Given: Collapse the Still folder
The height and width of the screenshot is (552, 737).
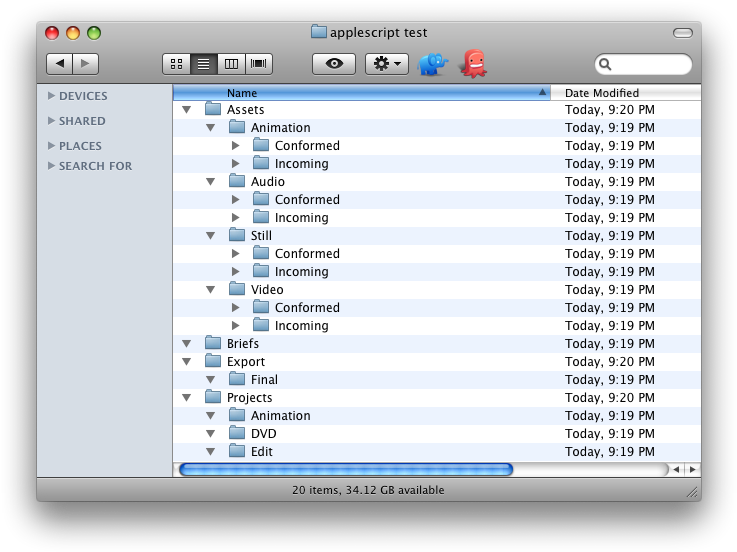Looking at the screenshot, I should 211,236.
